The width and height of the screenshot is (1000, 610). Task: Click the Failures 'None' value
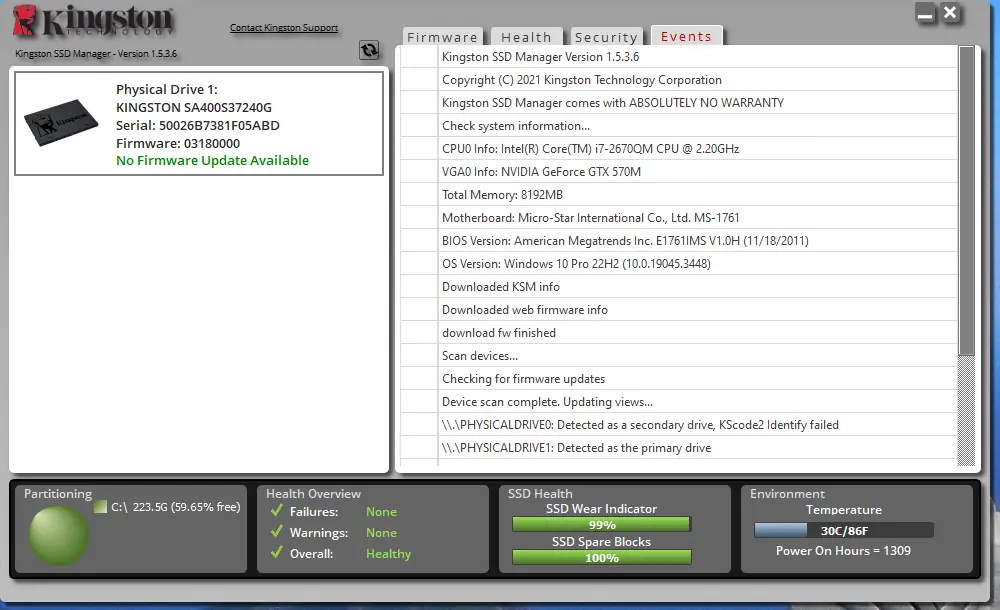[381, 512]
